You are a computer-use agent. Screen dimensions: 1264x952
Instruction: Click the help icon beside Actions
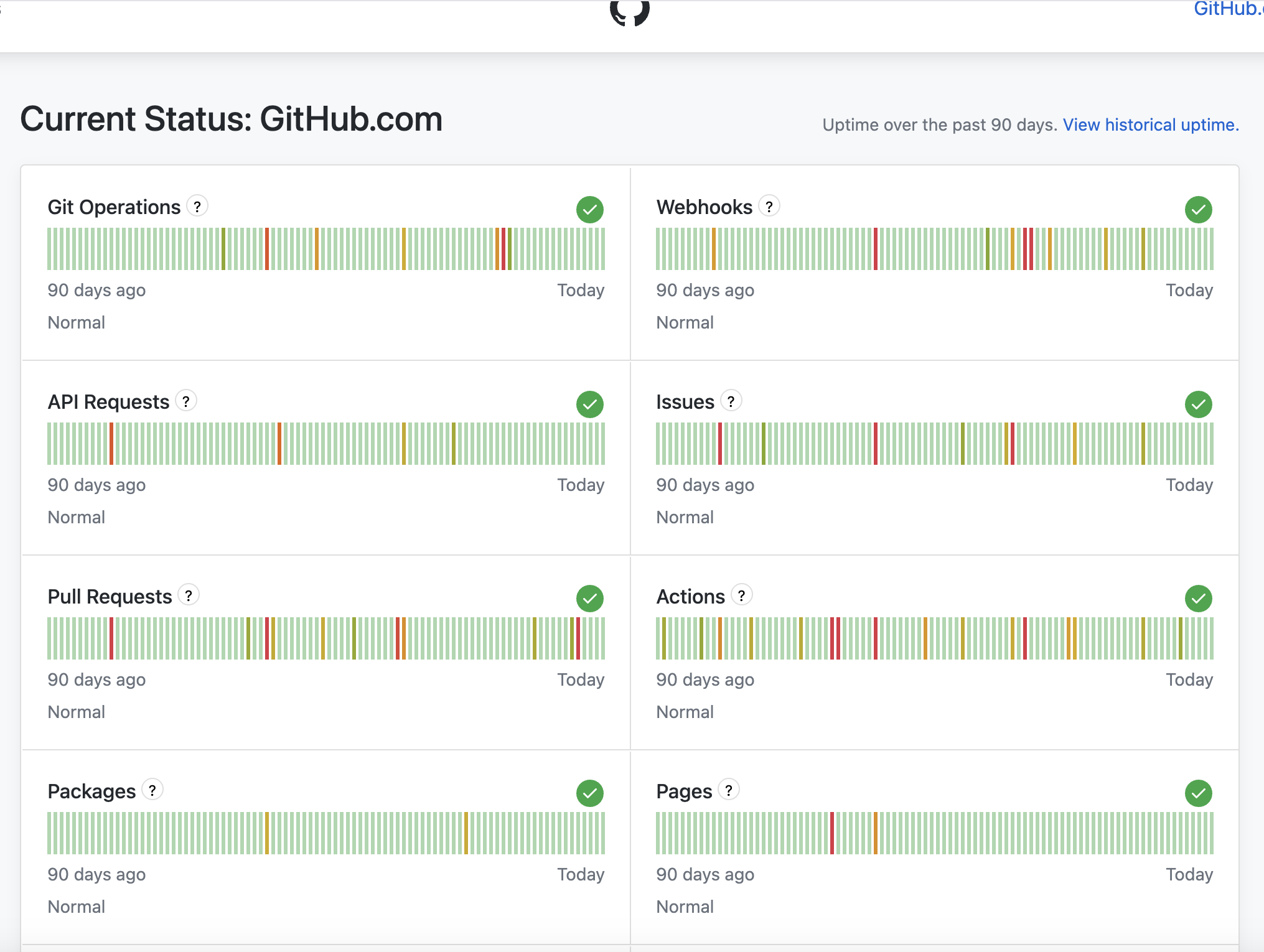(x=742, y=595)
